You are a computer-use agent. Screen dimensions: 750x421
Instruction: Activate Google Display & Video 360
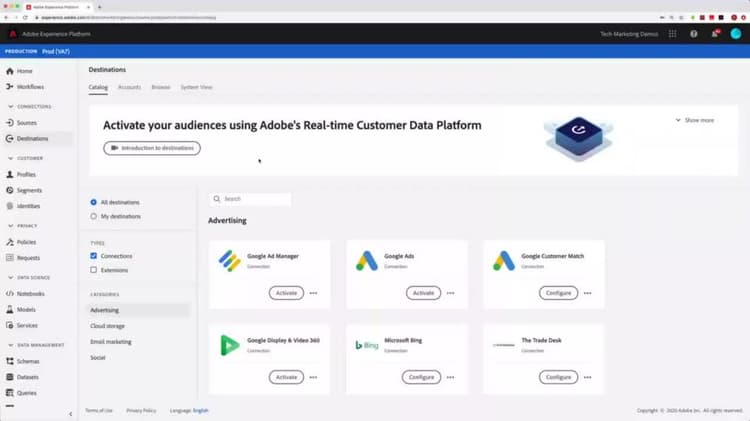click(x=286, y=377)
